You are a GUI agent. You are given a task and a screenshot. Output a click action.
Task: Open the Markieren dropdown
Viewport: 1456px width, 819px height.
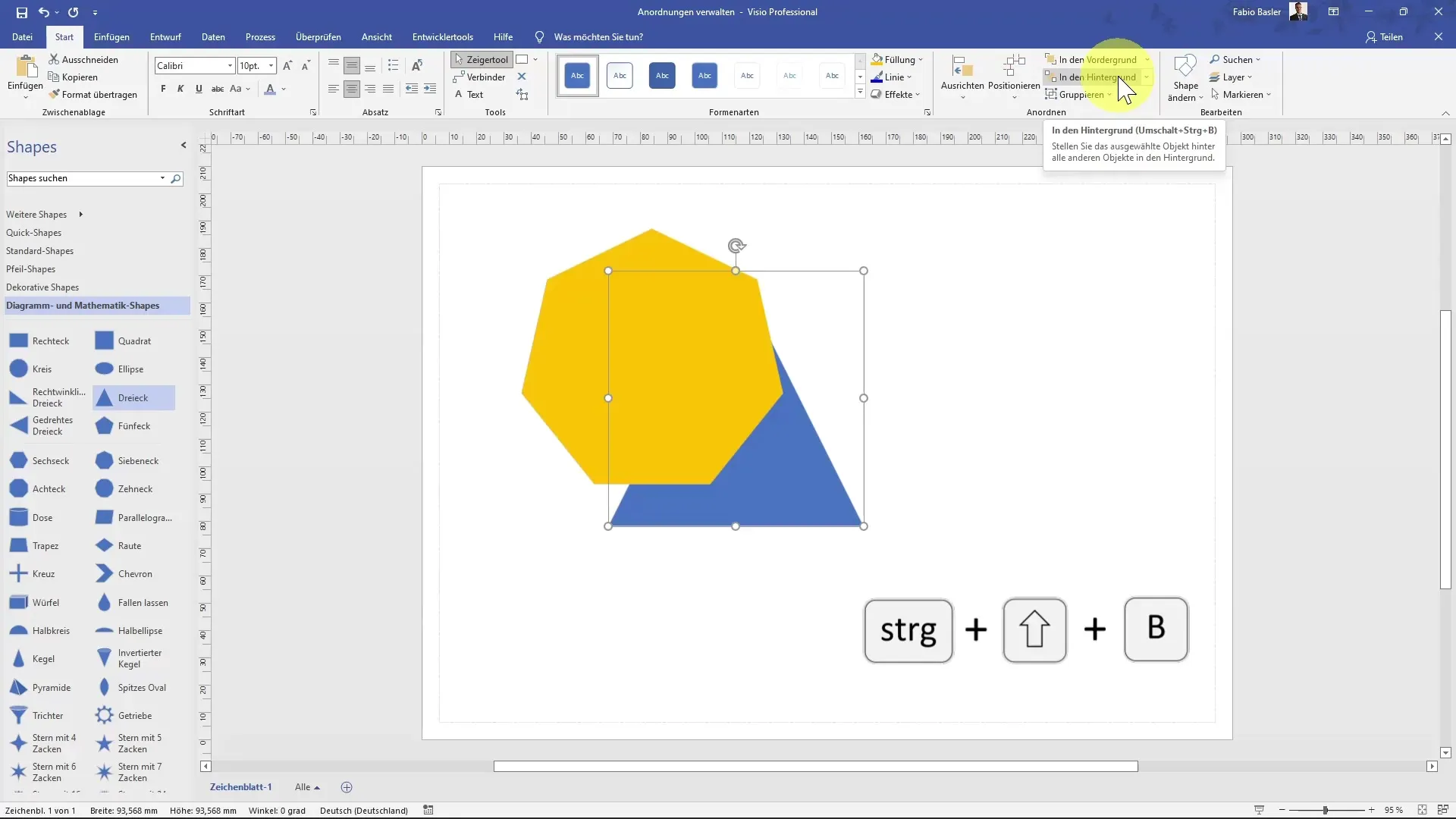click(x=1241, y=94)
